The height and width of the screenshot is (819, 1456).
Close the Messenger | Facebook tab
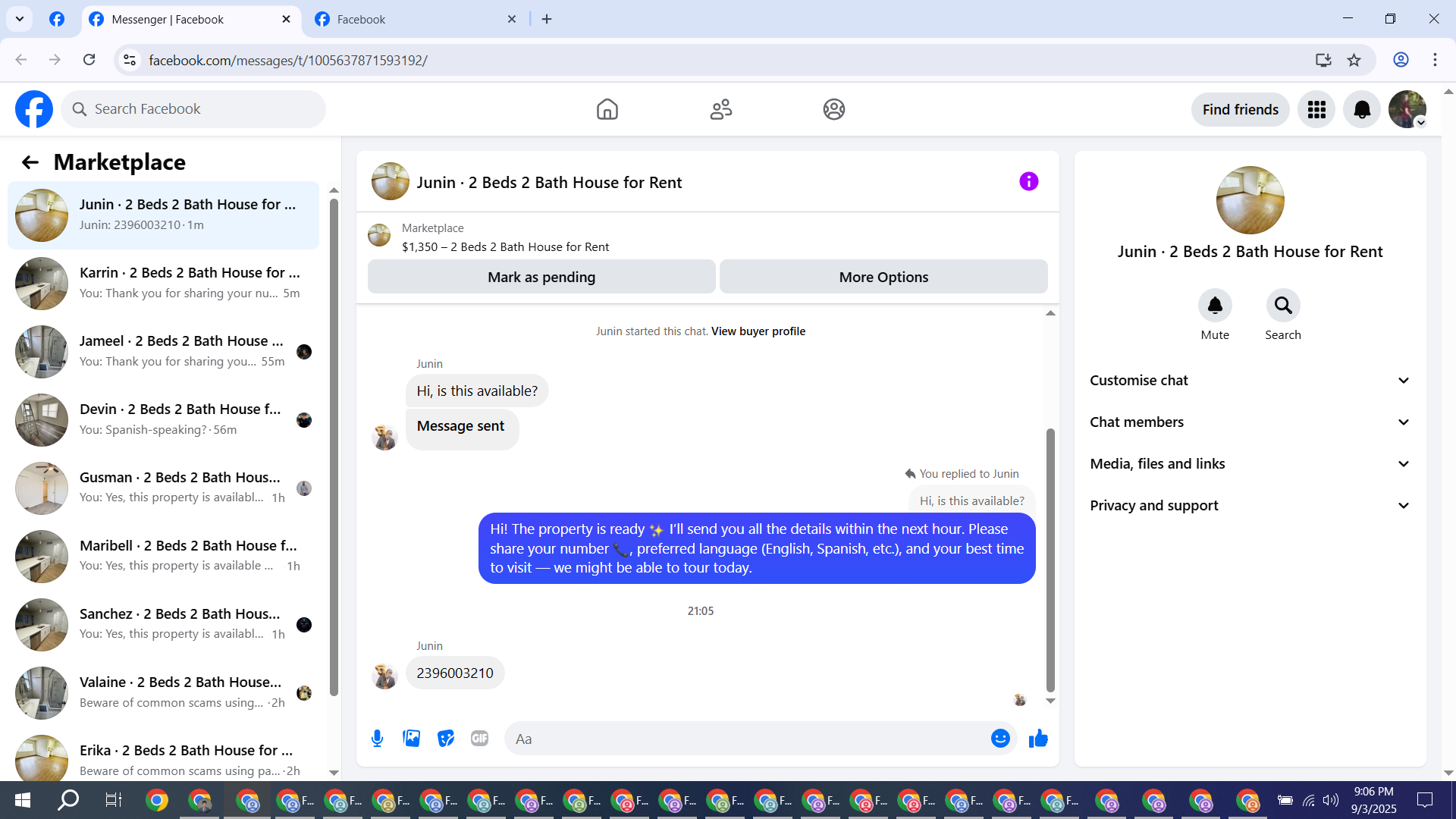coord(286,20)
